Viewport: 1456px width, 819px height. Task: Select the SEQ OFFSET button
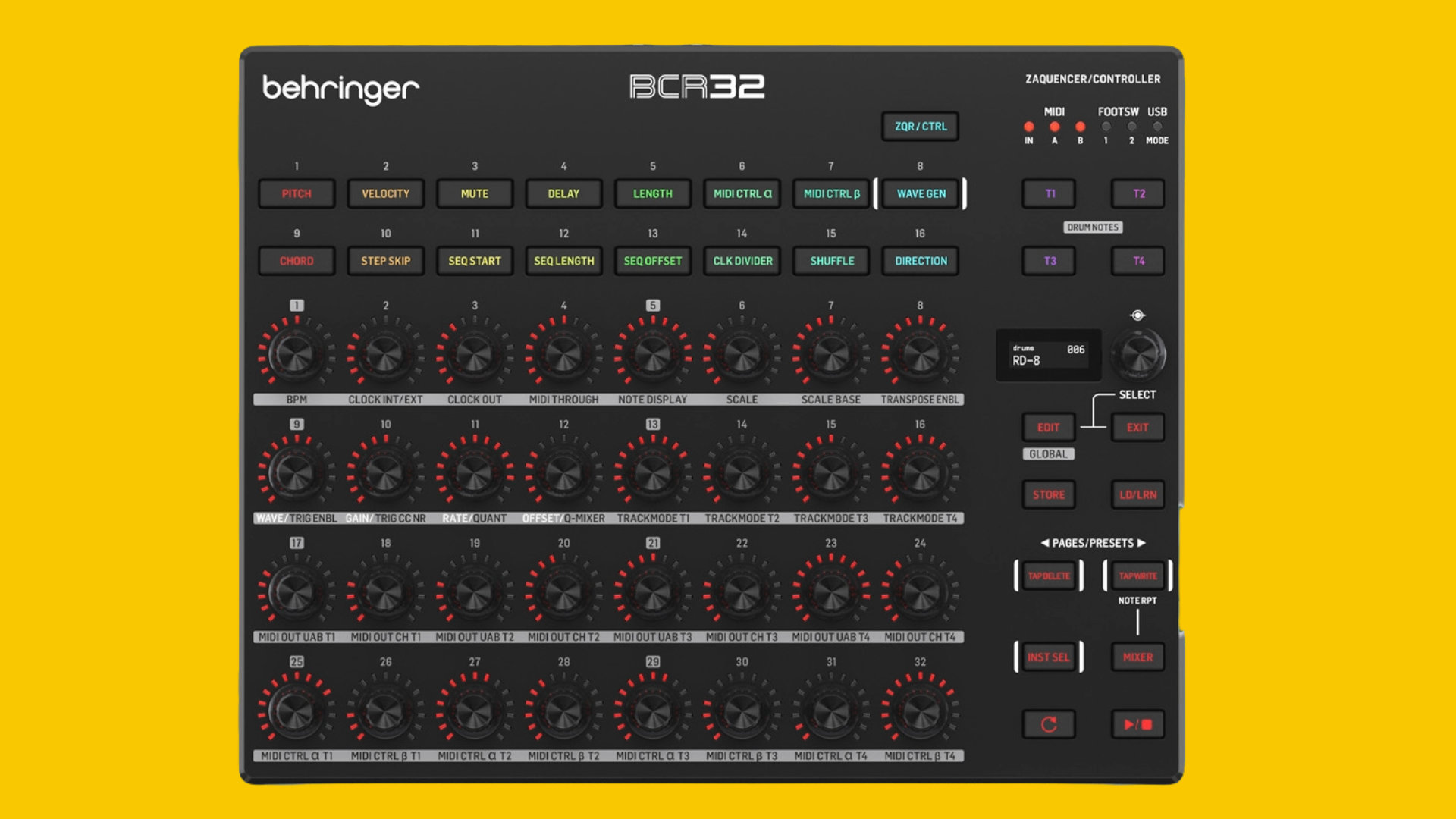[653, 261]
